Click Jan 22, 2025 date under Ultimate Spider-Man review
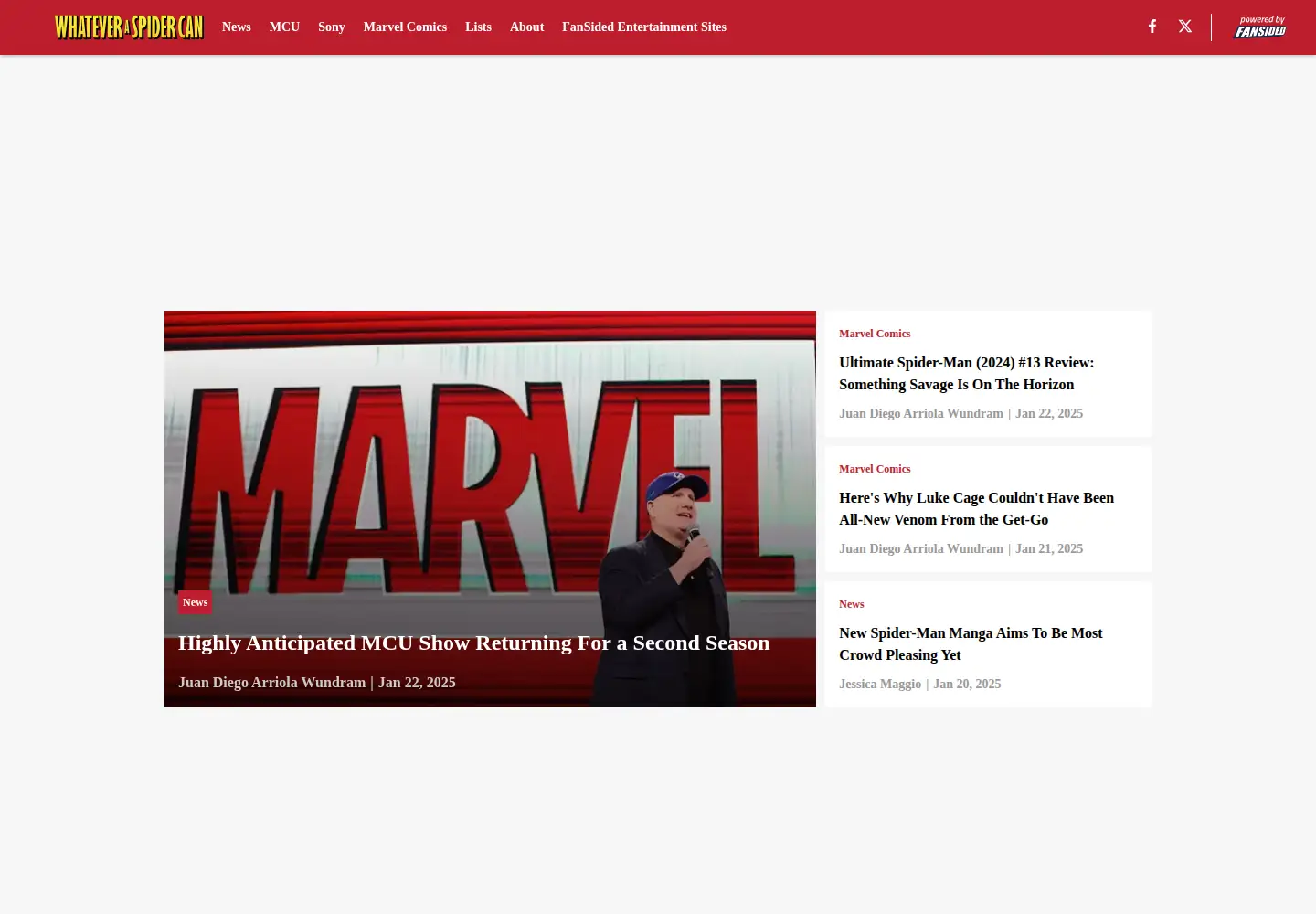Screen dimensions: 1316x914 (1049, 414)
